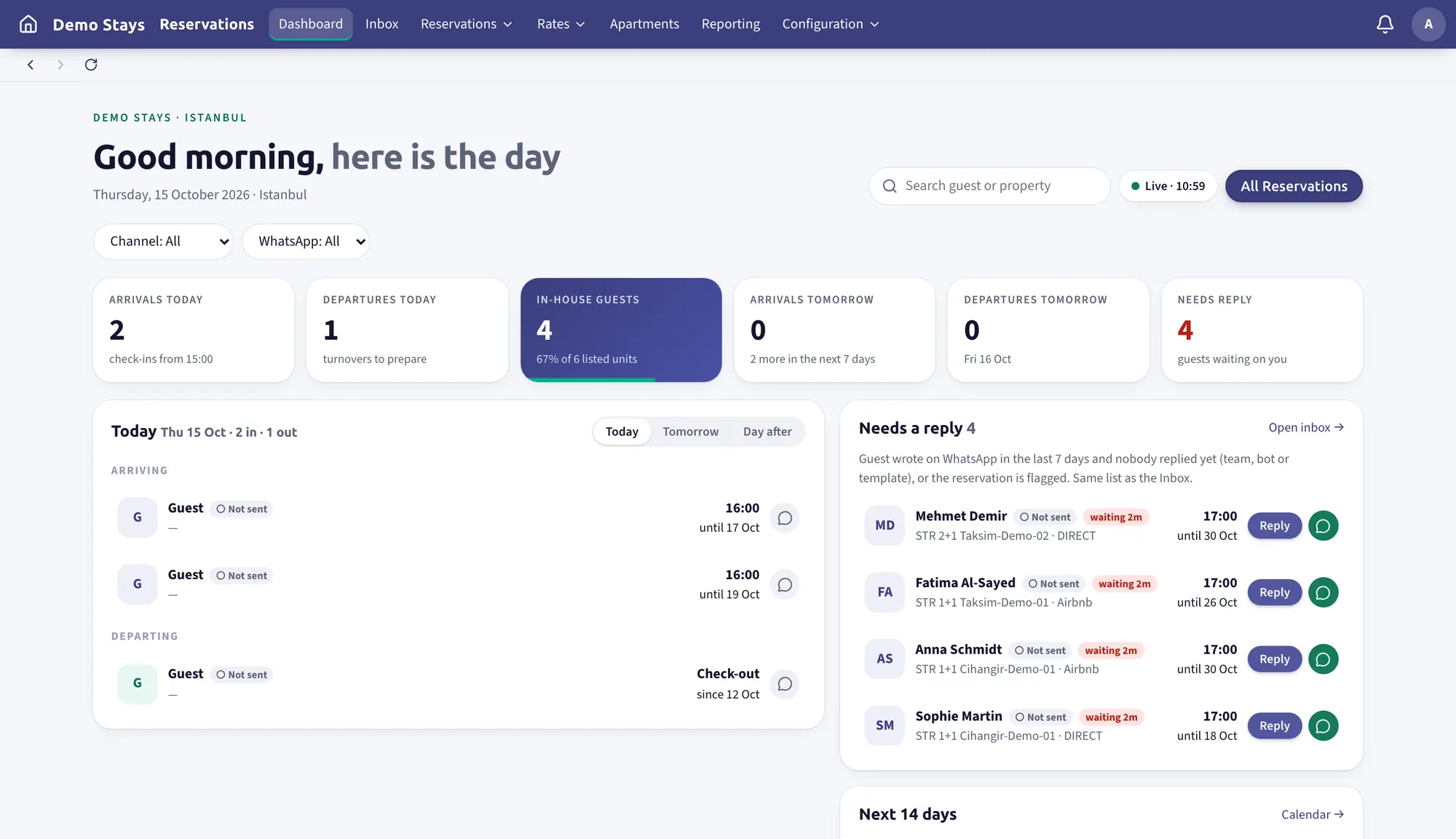The image size is (1456, 839).
Task: Open the notifications bell
Action: tap(1385, 24)
